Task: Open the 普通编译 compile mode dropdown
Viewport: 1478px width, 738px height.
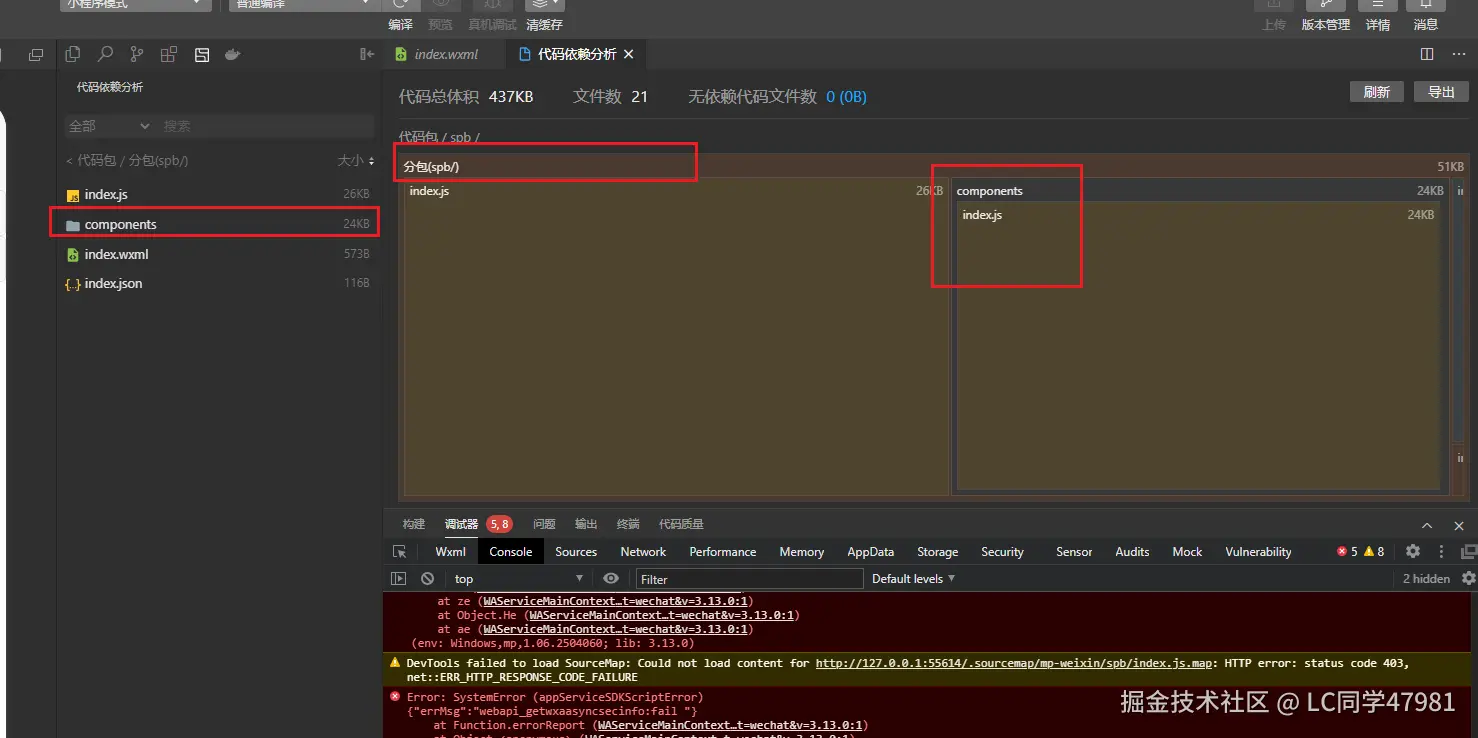Action: 303,5
